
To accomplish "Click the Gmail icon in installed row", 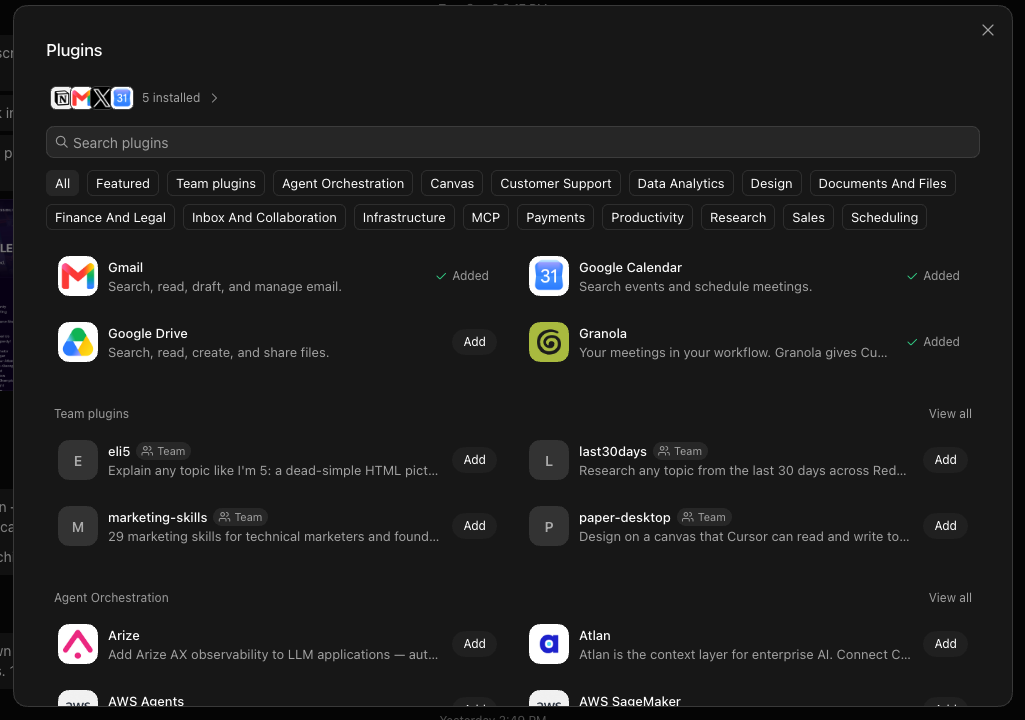I will [x=81, y=98].
